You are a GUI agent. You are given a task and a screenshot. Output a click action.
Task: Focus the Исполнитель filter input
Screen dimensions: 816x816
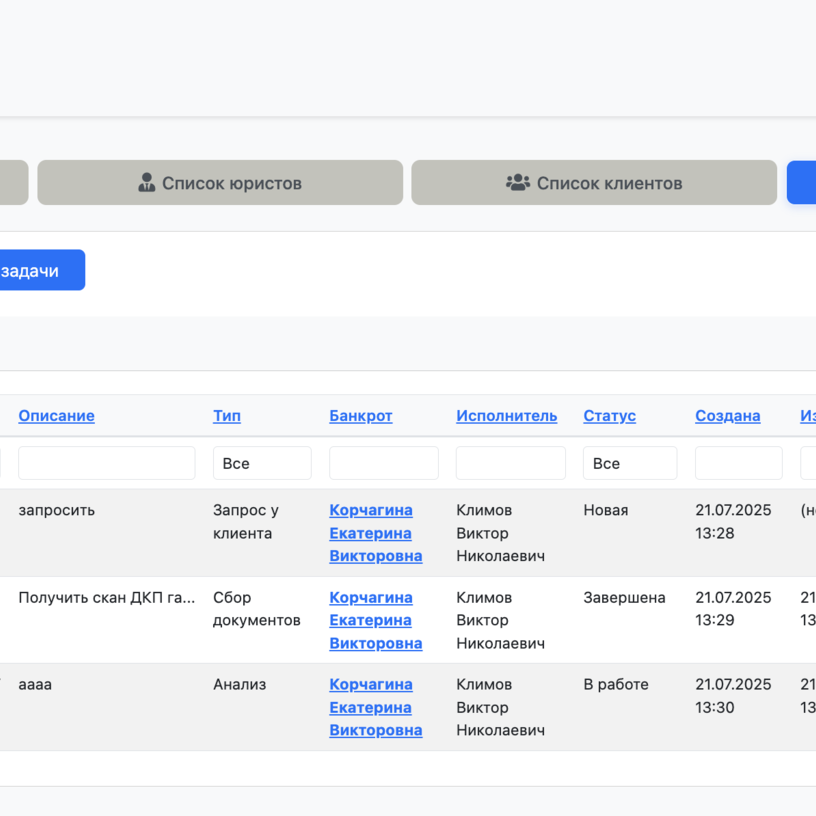(511, 463)
